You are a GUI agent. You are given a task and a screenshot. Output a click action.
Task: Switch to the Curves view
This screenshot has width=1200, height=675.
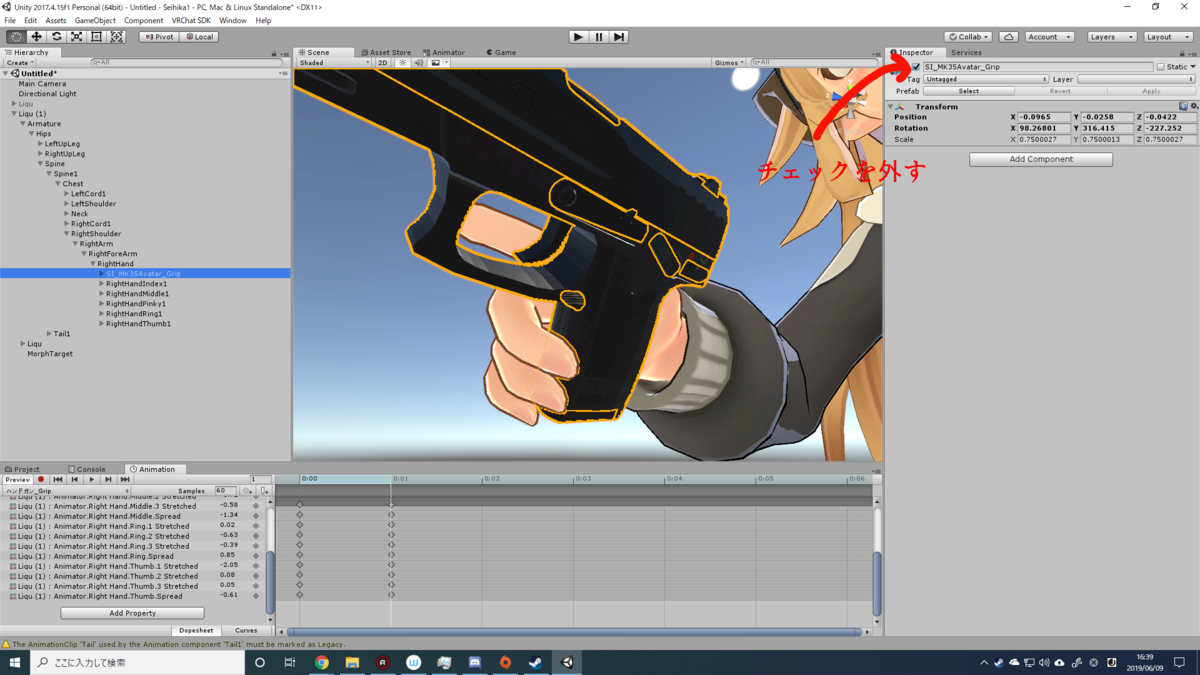tap(246, 631)
